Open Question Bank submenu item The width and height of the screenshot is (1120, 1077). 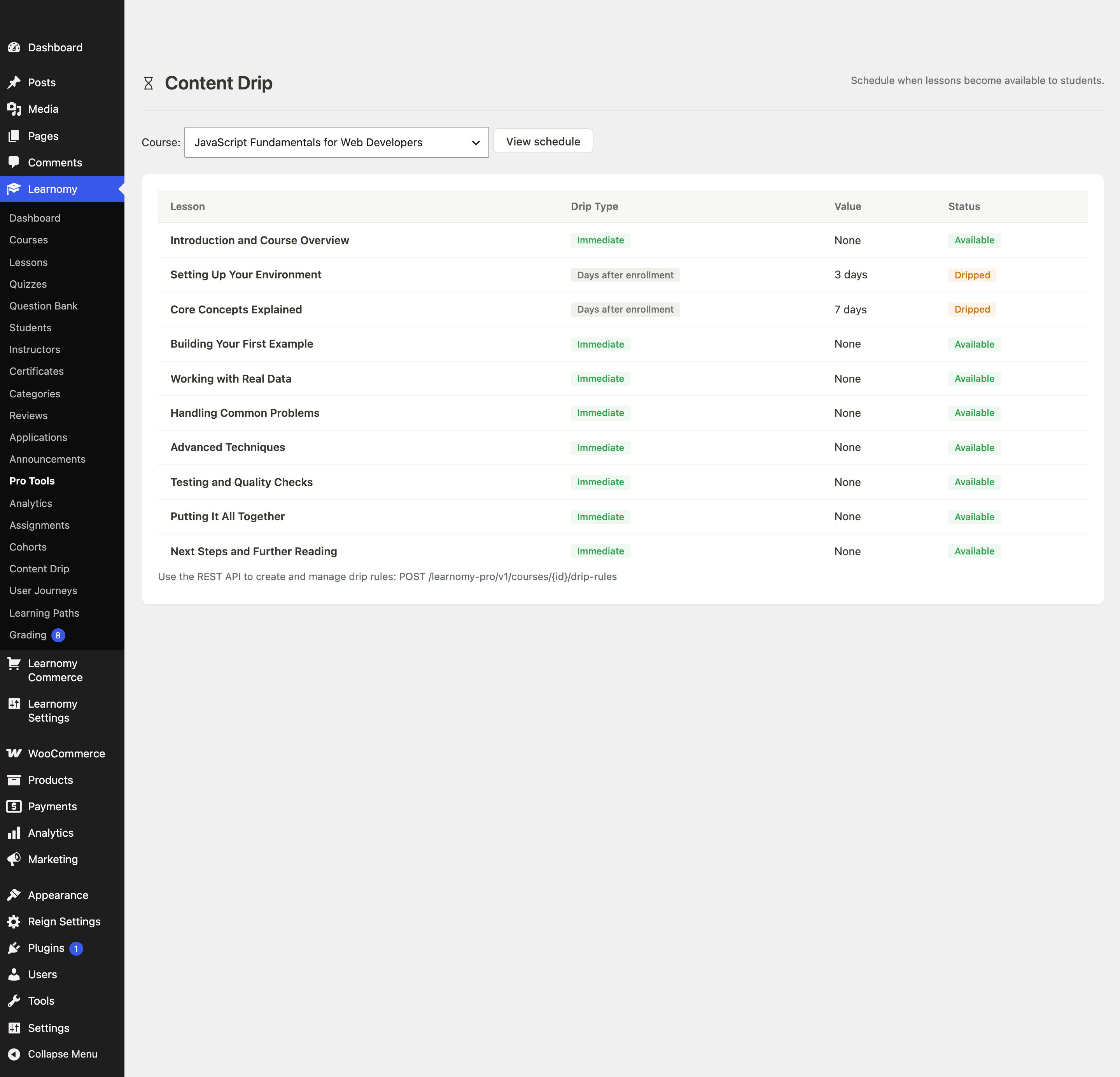(44, 306)
